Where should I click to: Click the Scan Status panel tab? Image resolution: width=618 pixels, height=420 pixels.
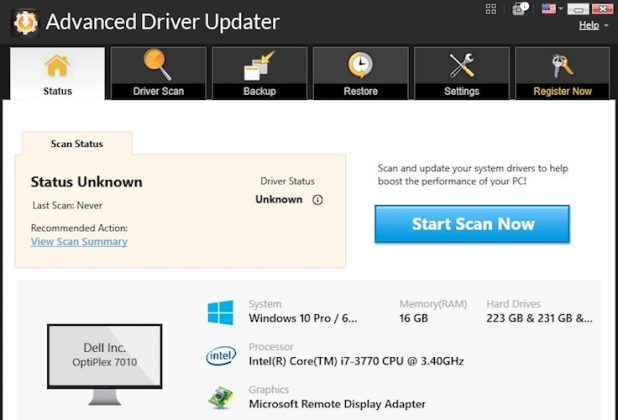pos(77,143)
